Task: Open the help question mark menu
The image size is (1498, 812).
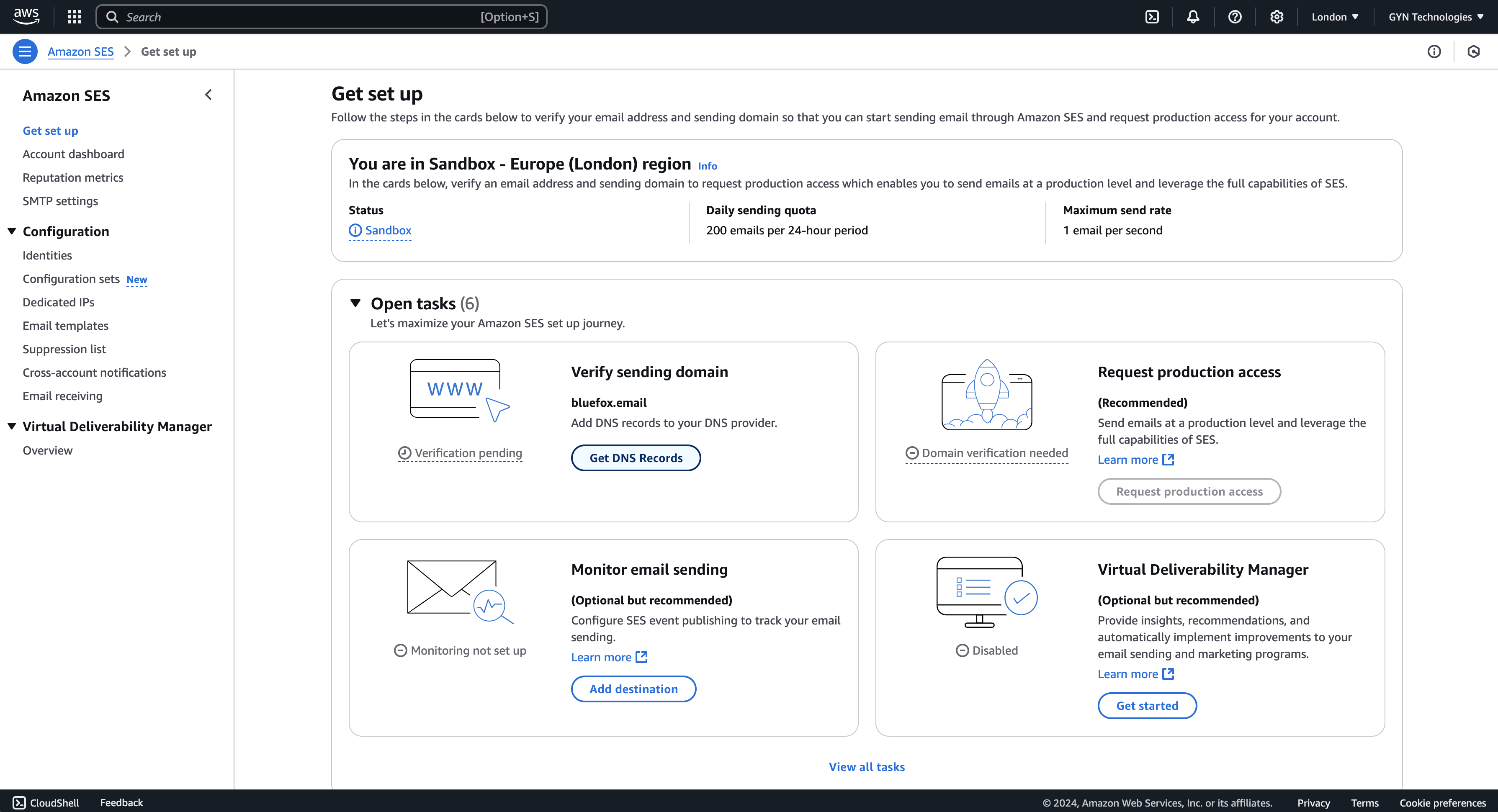Action: pos(1235,17)
